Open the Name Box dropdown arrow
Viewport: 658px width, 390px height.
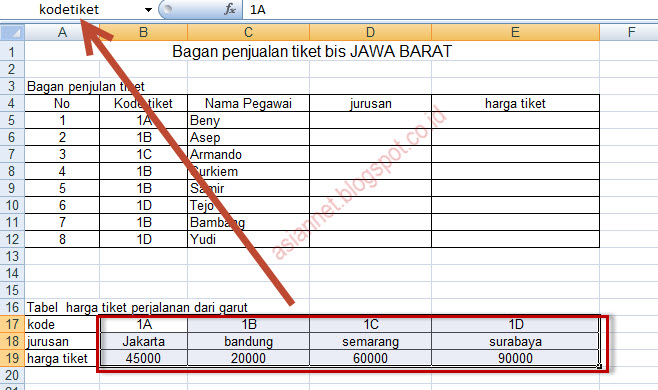[x=148, y=10]
